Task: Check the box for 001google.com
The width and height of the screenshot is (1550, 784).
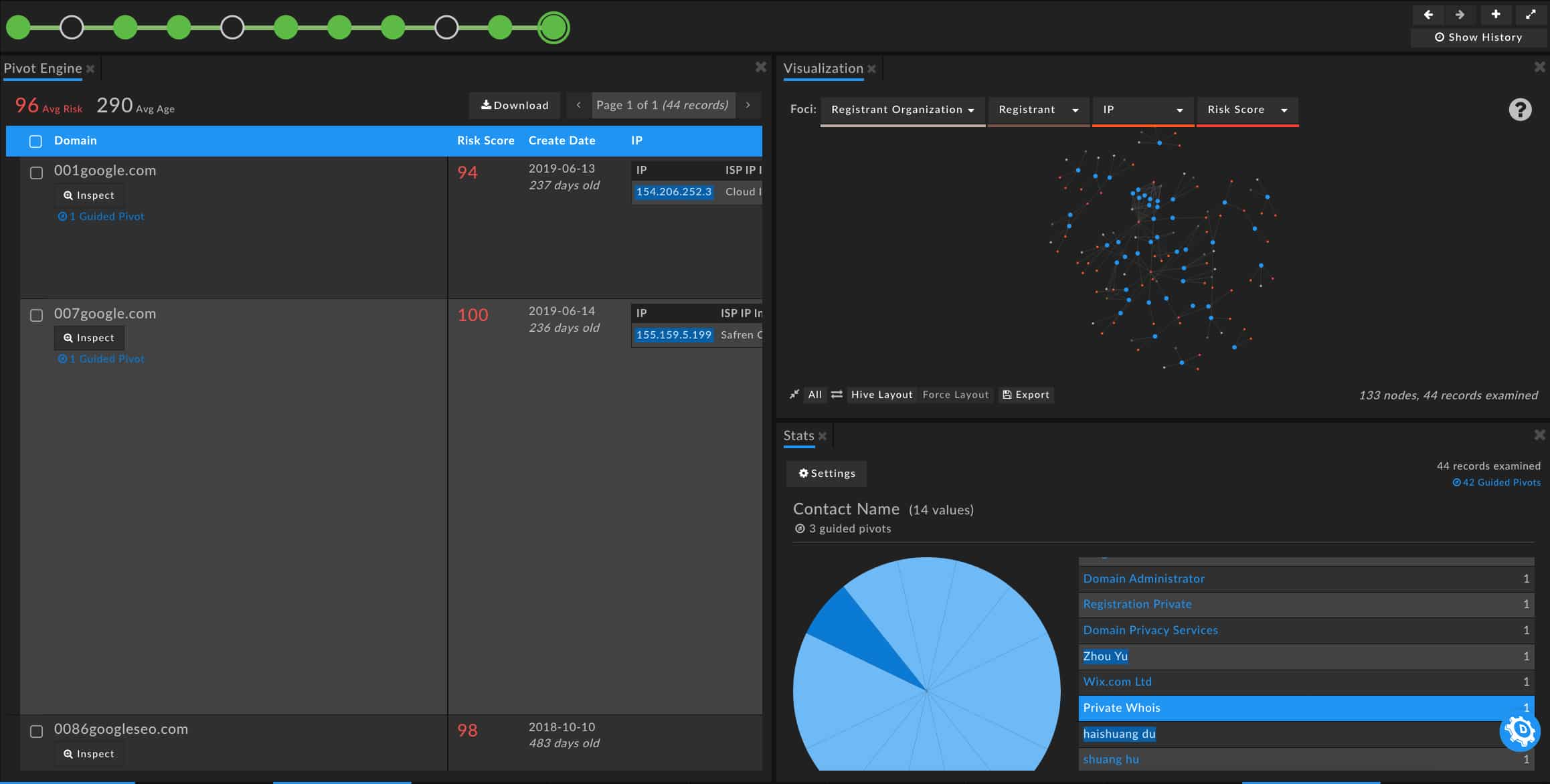Action: [x=37, y=173]
